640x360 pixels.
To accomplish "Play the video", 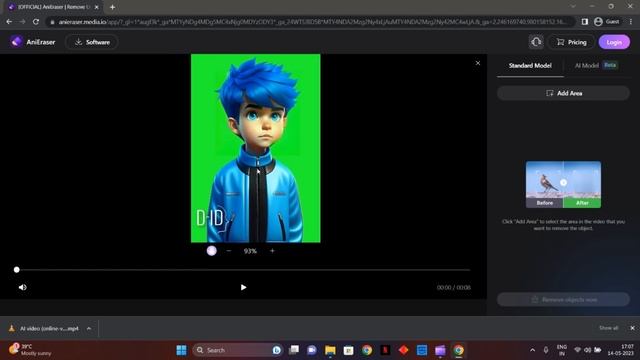I will click(243, 287).
